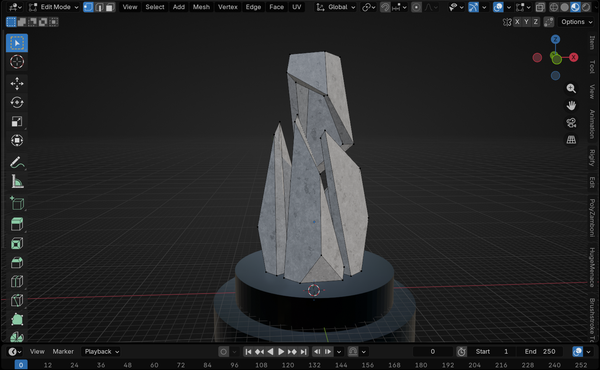Click frame 120 on timeline ruler
The height and width of the screenshot is (370, 600).
(288, 365)
